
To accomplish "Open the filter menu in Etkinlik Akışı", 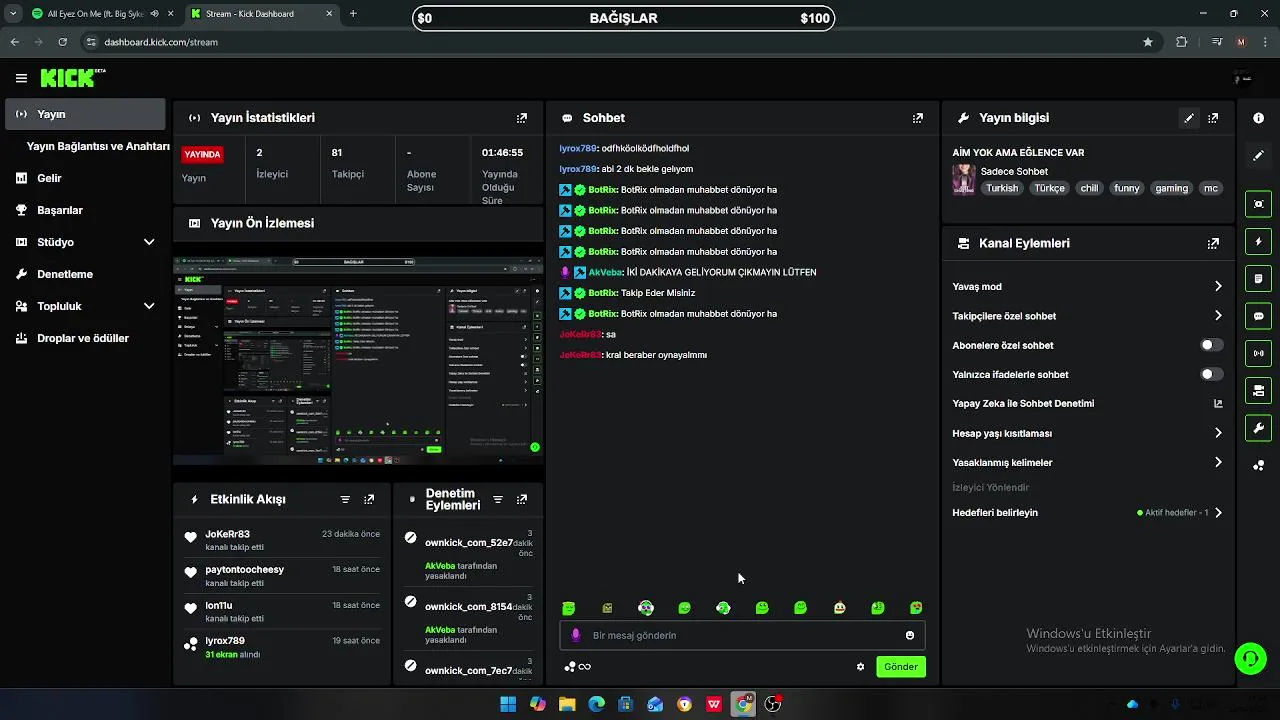I will tap(345, 499).
